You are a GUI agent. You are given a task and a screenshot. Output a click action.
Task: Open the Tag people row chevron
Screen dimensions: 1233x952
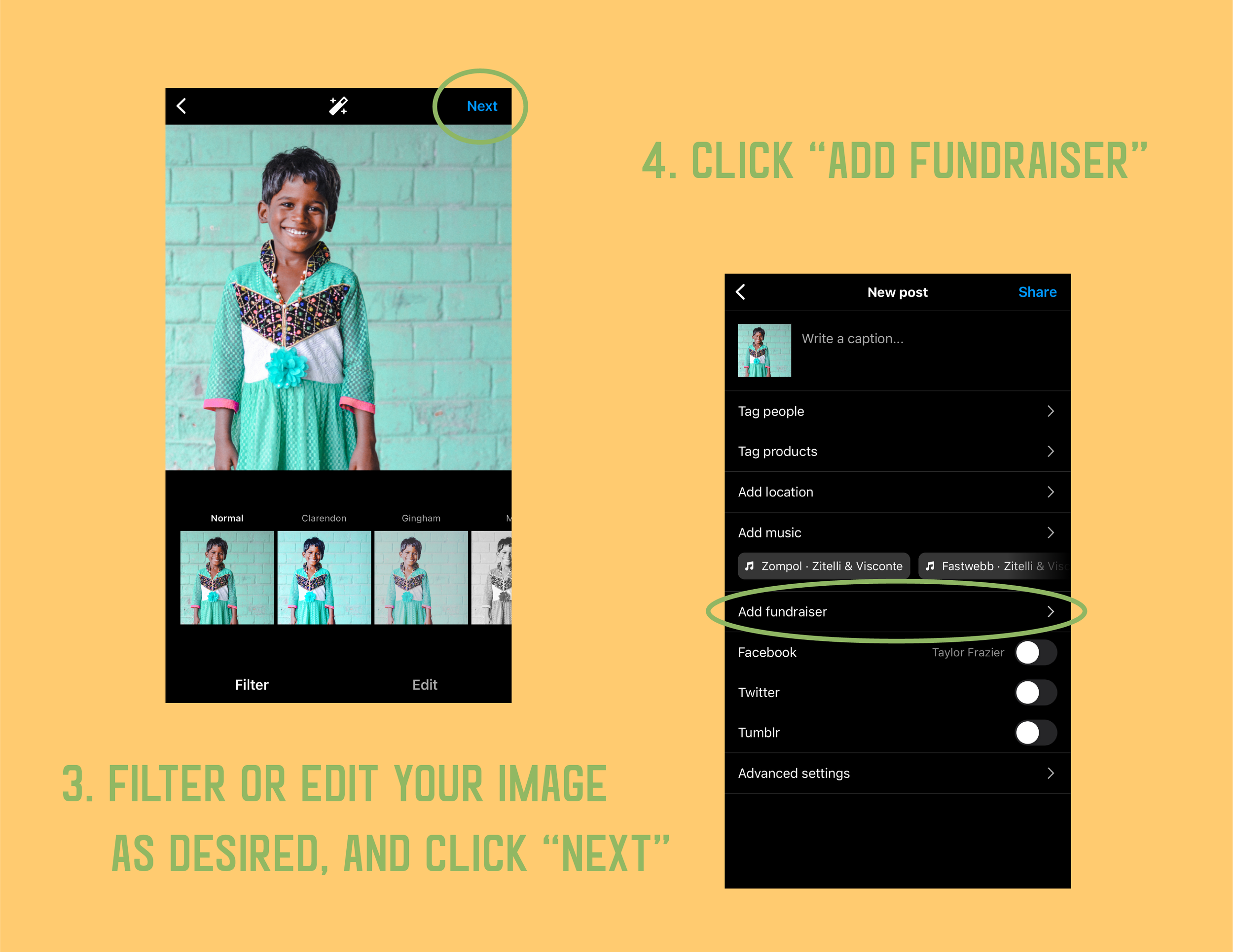tap(1050, 411)
